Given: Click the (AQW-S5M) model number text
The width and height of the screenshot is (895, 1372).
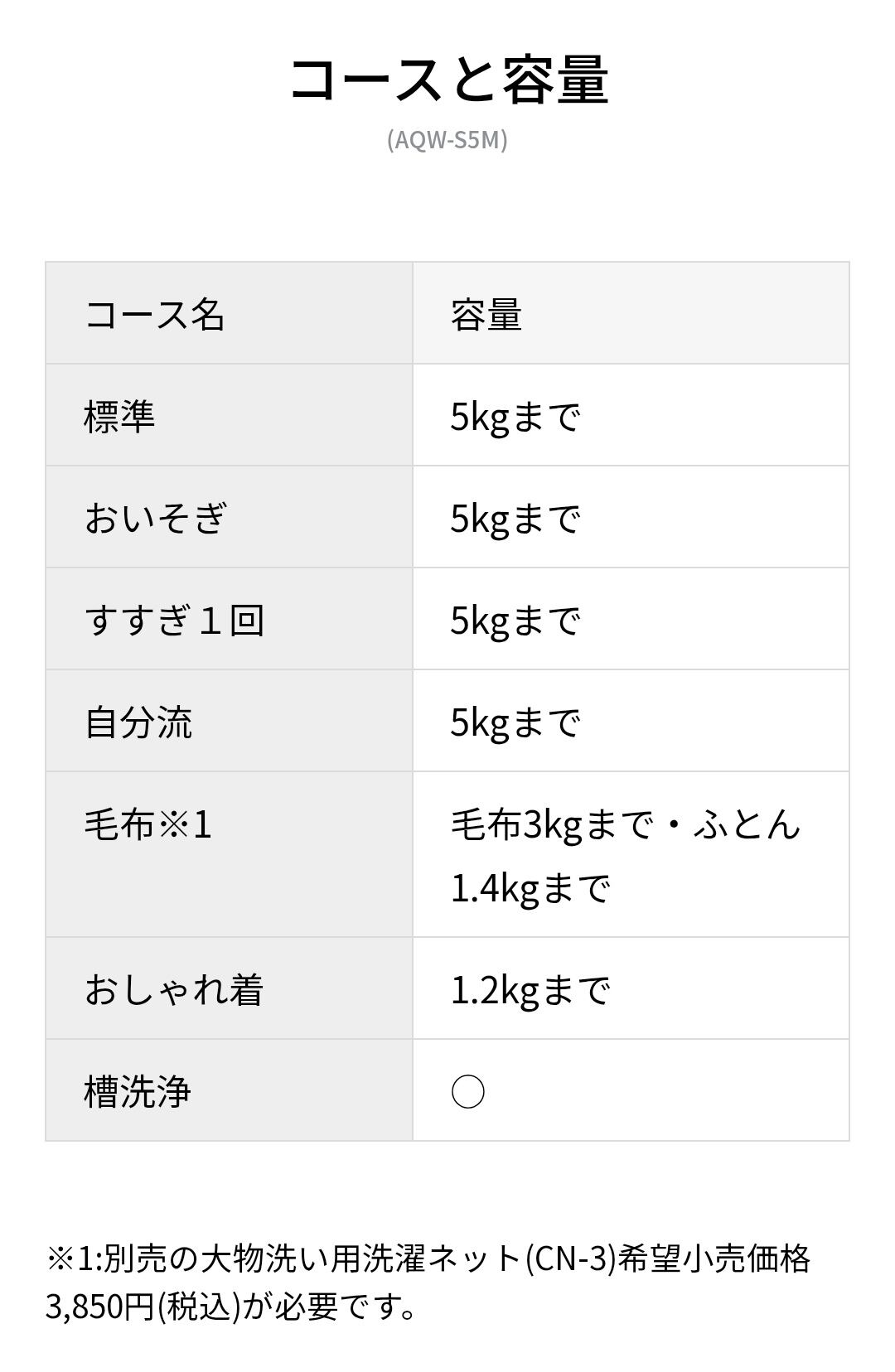Looking at the screenshot, I should click(x=447, y=139).
